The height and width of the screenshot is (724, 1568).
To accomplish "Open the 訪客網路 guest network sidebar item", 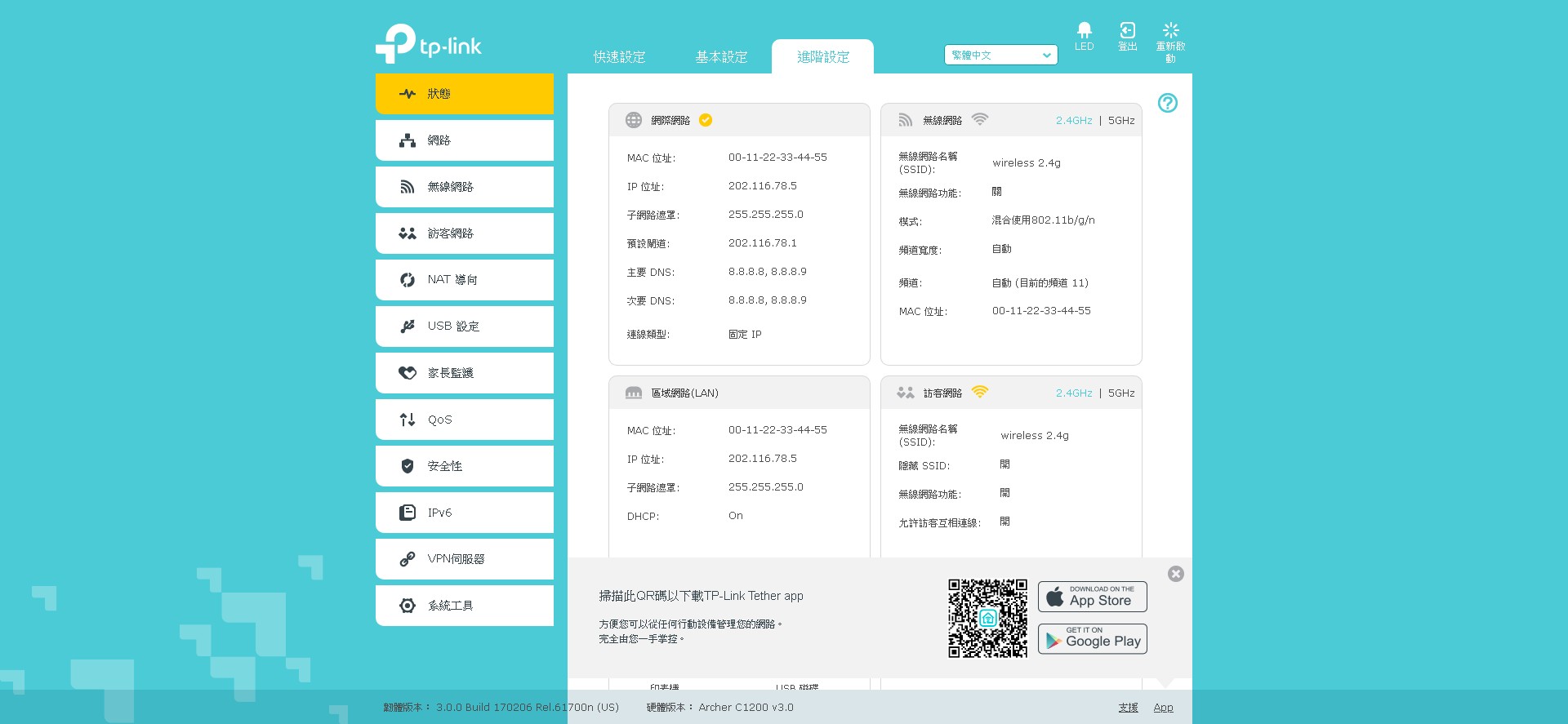I will click(465, 233).
